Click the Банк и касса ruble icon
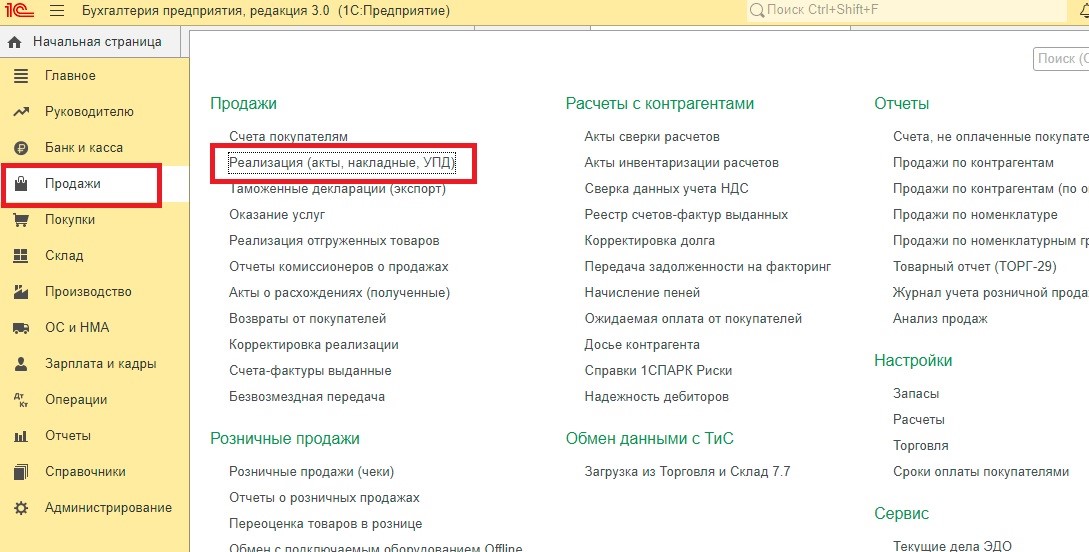Viewport: 1089px width, 552px height. [x=22, y=148]
